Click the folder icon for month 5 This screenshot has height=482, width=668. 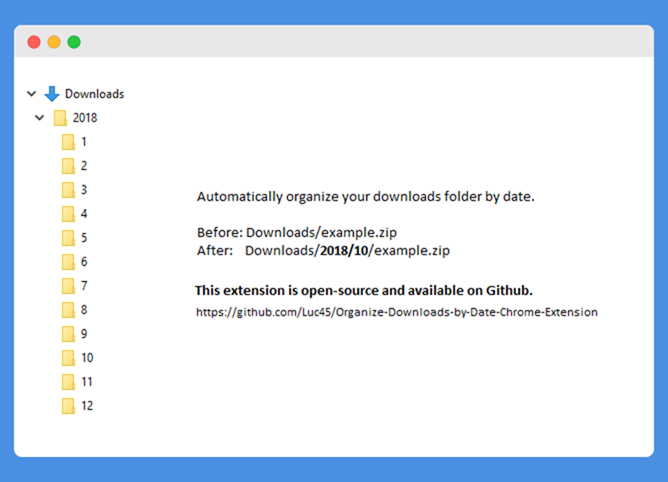[68, 238]
